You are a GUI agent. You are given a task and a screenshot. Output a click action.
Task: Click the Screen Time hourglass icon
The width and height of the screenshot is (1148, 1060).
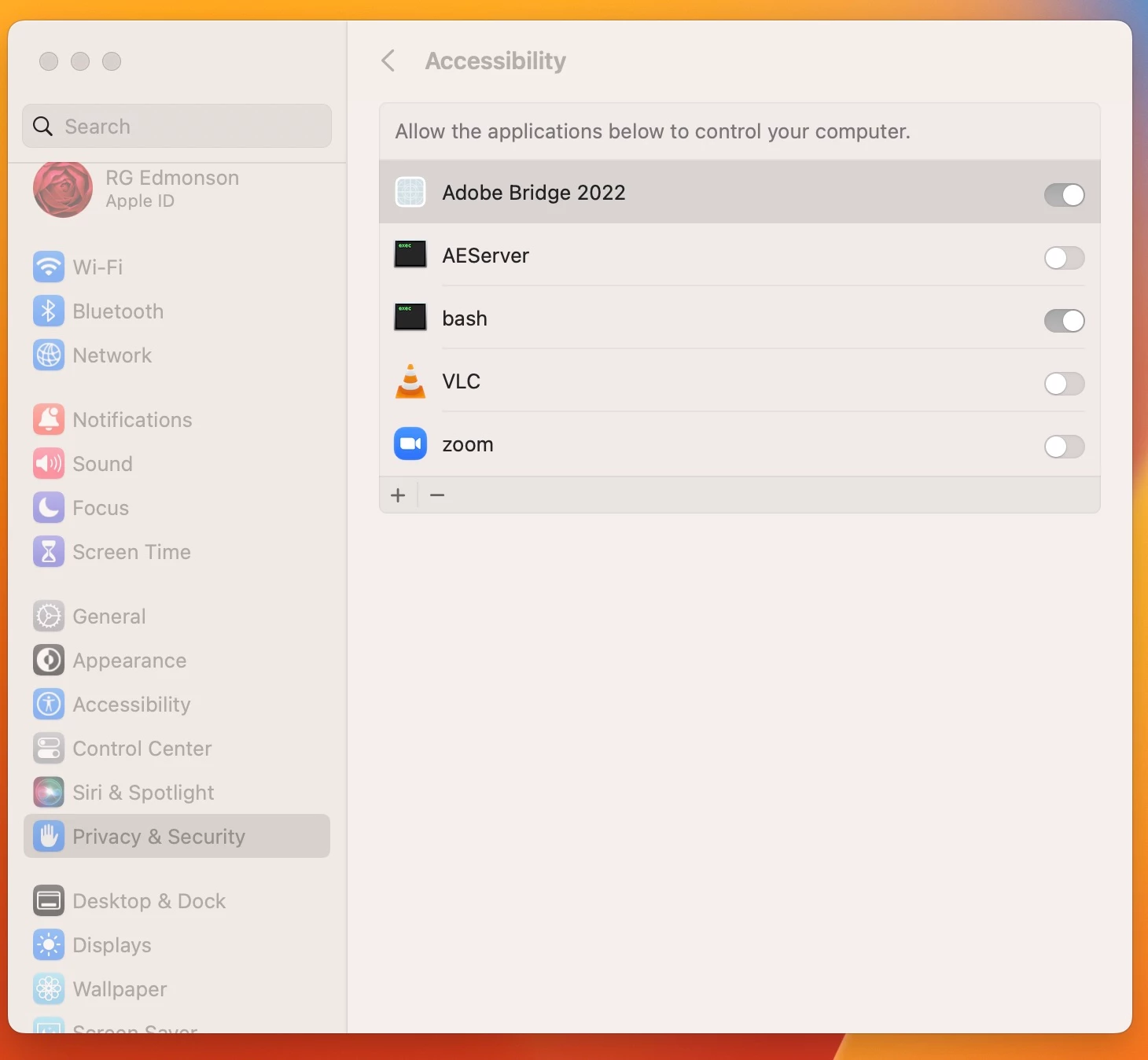[49, 552]
